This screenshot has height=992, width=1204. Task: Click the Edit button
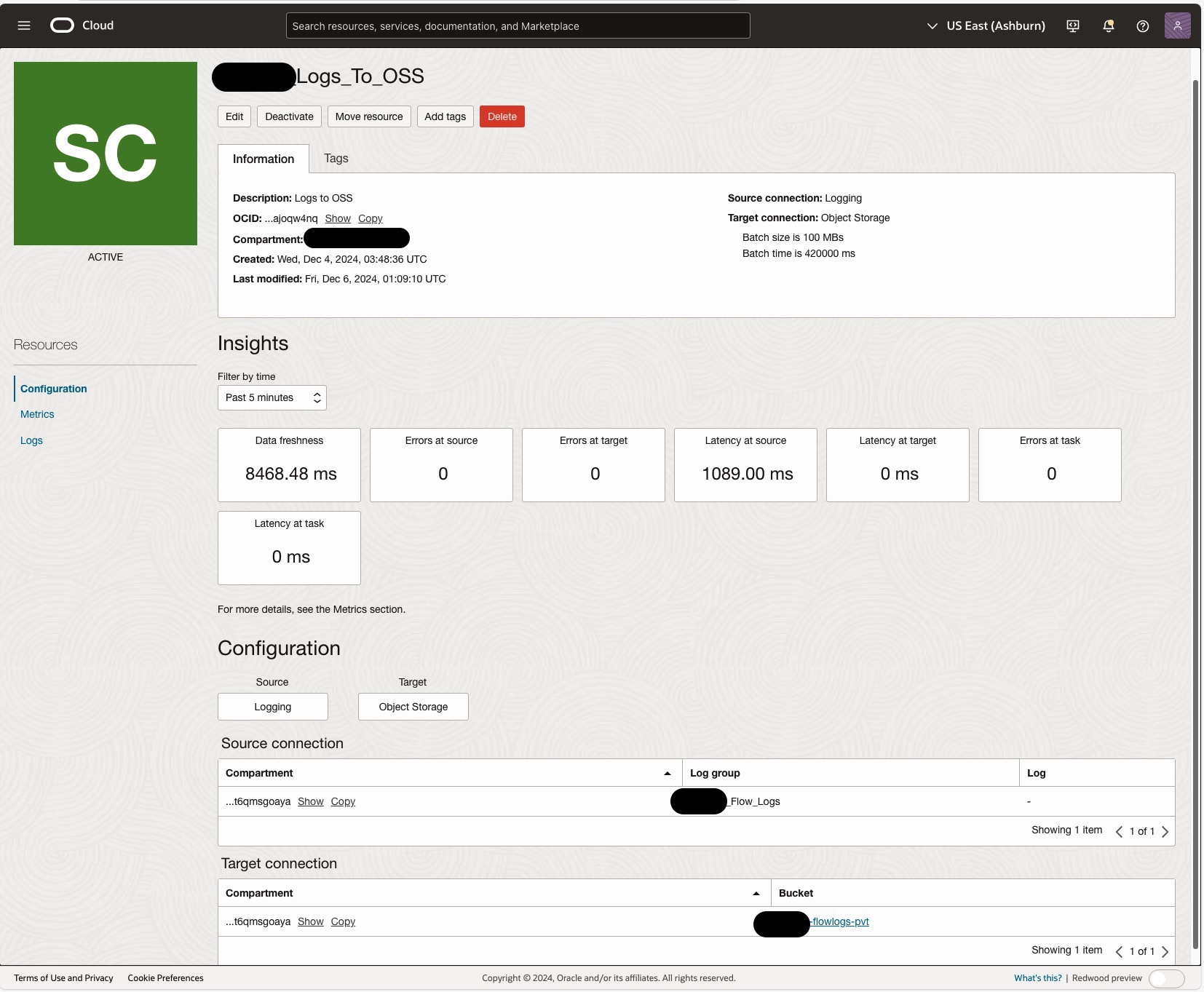point(234,116)
